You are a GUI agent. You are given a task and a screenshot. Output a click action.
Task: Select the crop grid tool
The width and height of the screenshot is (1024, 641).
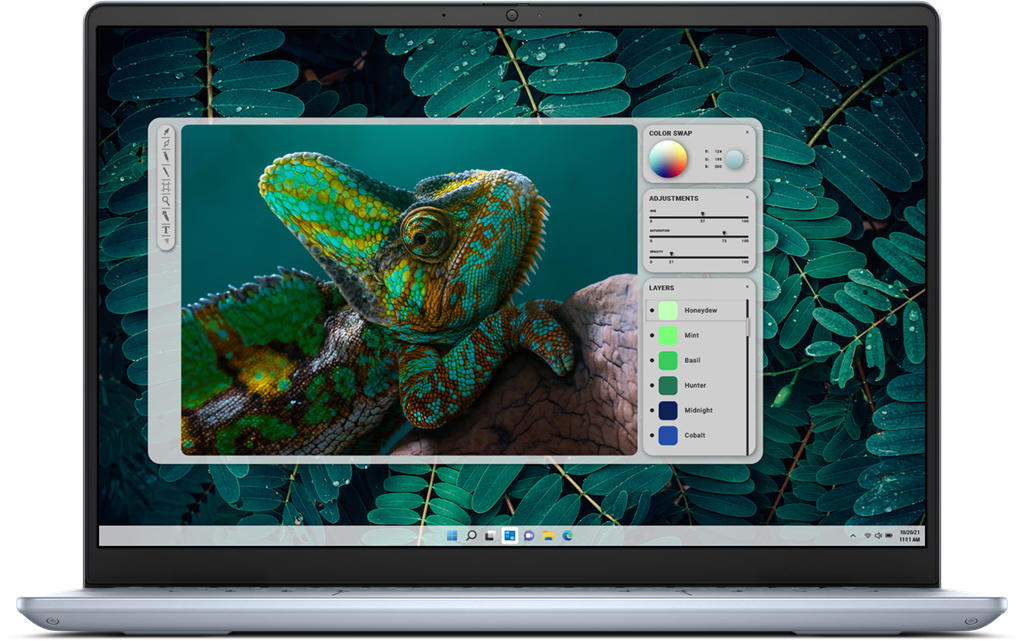166,187
